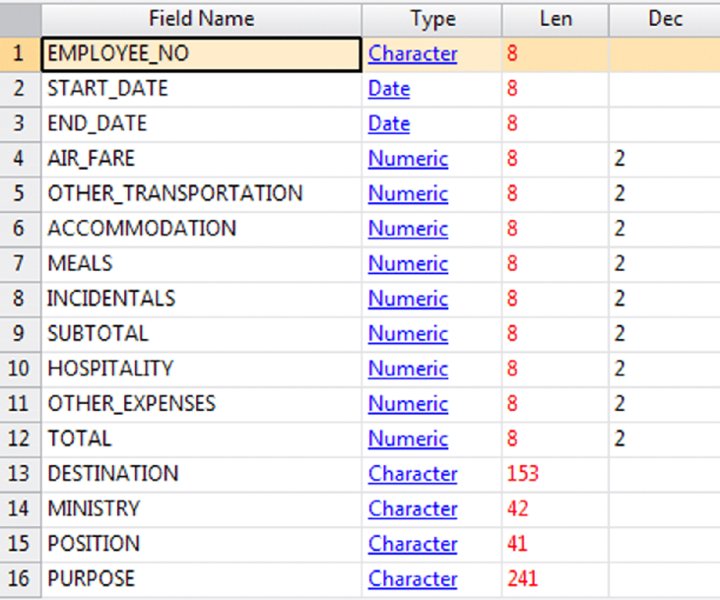The width and height of the screenshot is (720, 600).
Task: Click the length 153 of DESTINATION
Action: [523, 474]
